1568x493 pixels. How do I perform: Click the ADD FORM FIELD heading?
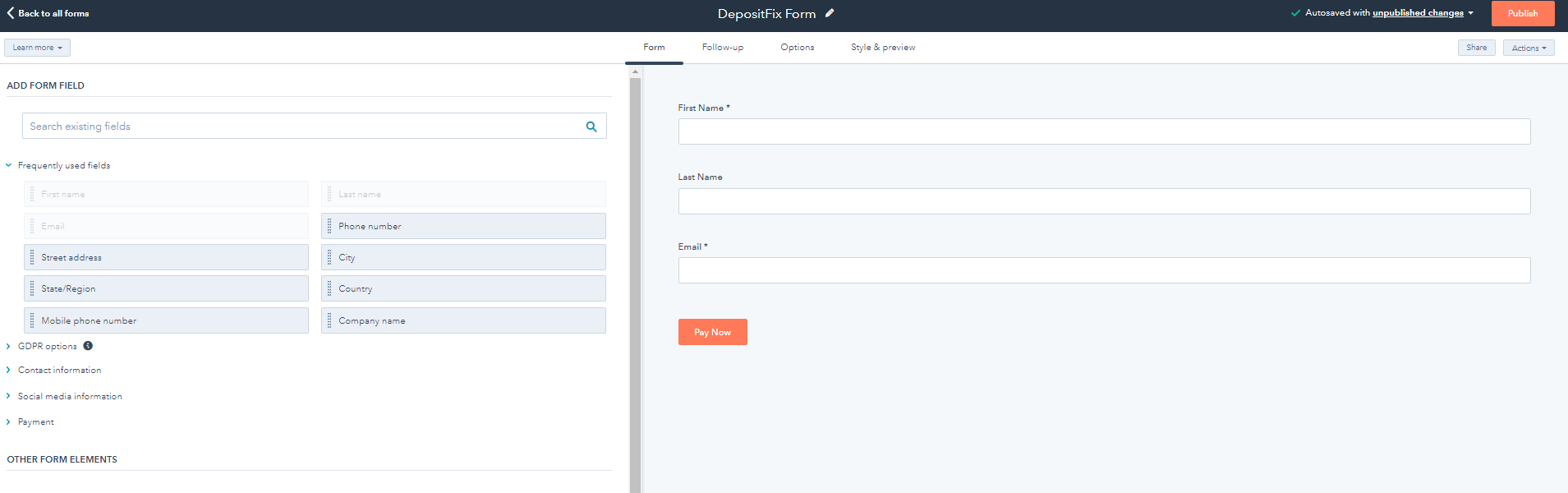46,85
